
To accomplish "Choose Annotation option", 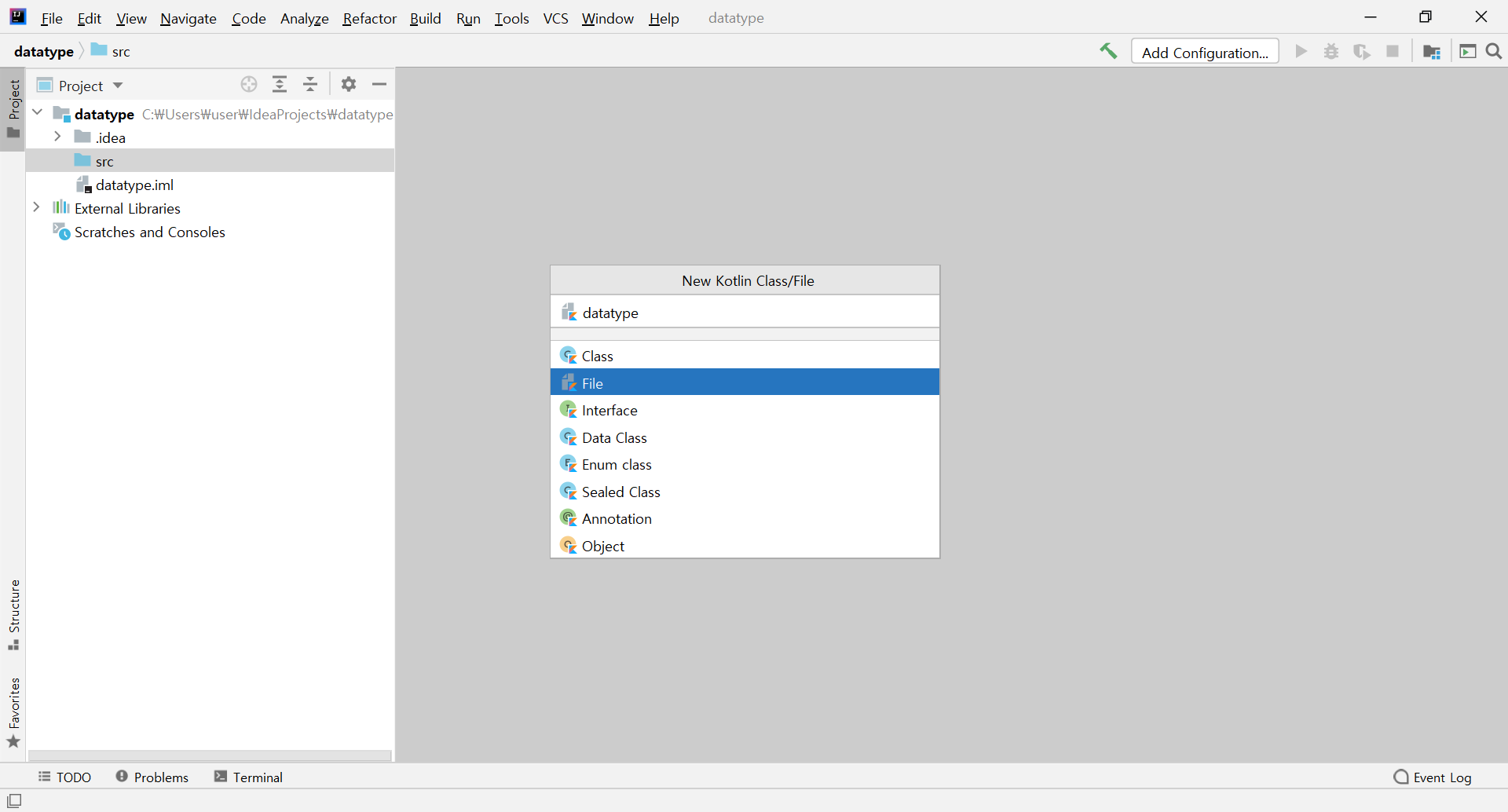I will tap(745, 518).
